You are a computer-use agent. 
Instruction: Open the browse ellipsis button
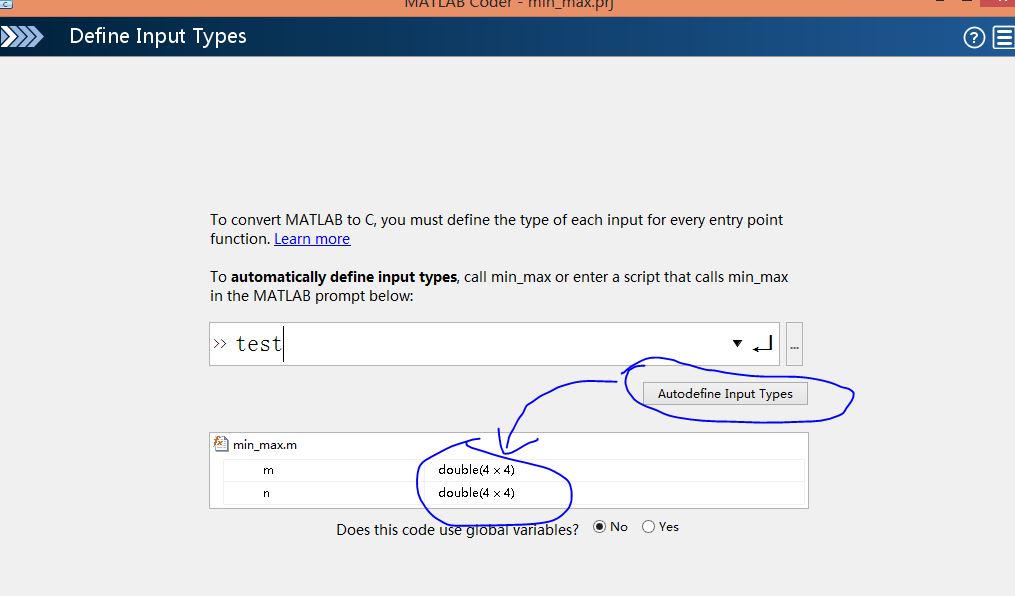[x=794, y=344]
